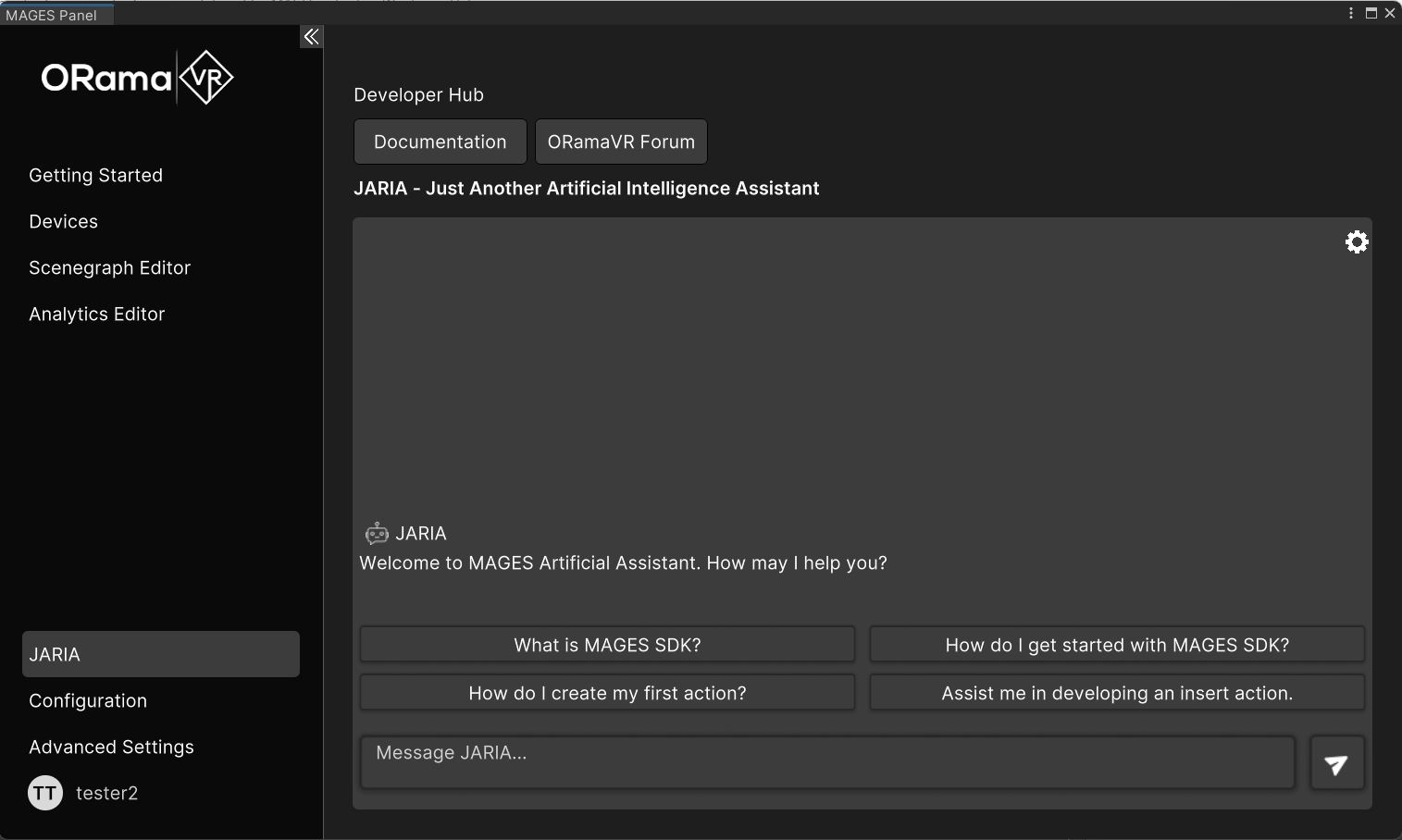Open the Analytics Editor
Screen dimensions: 1402x840
coord(96,314)
